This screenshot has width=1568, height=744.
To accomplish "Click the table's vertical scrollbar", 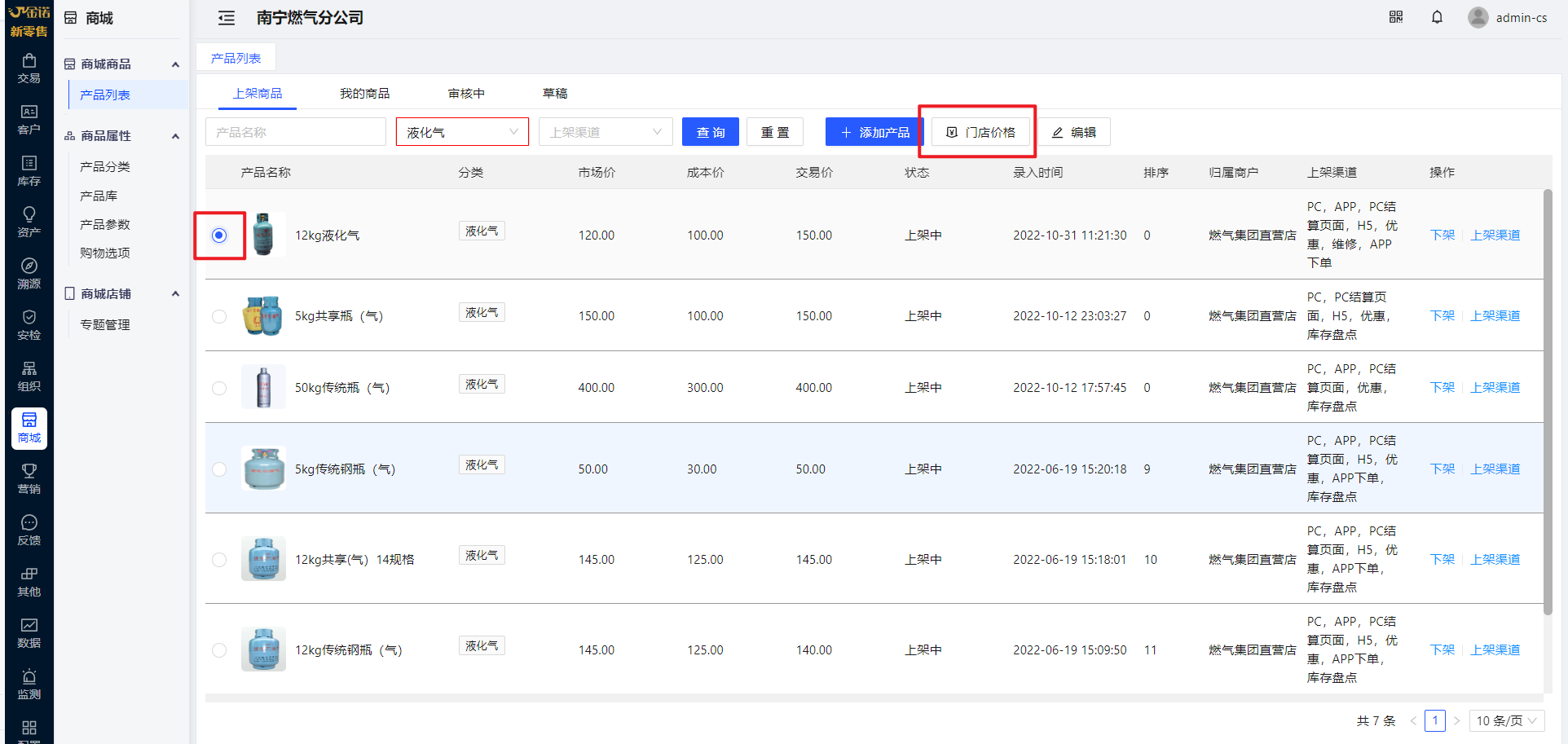I will tap(1548, 401).
